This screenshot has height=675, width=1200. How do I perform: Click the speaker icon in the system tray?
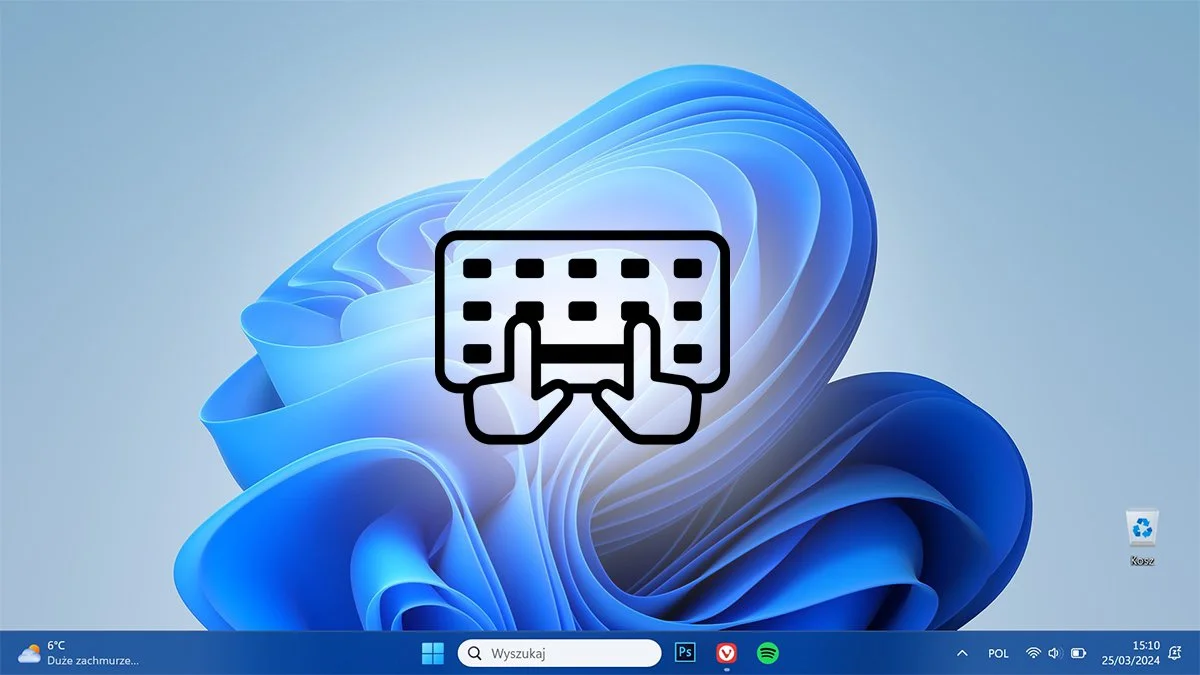pyautogui.click(x=1053, y=652)
